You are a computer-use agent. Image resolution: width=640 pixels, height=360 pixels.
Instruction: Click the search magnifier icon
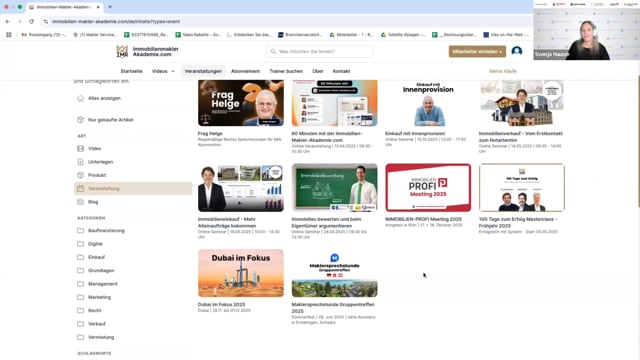point(273,51)
